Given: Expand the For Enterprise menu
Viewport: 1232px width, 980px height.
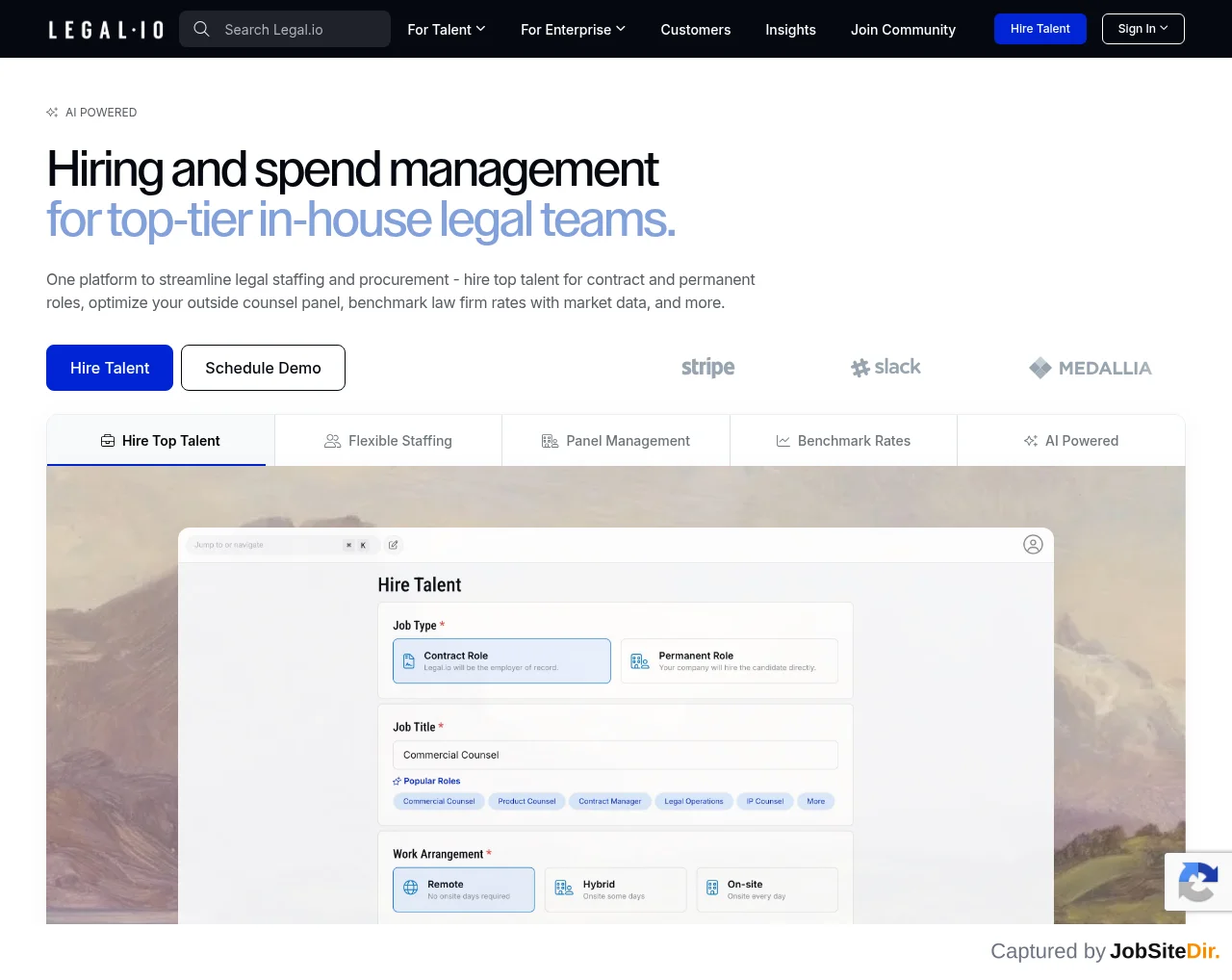Looking at the screenshot, I should point(573,30).
